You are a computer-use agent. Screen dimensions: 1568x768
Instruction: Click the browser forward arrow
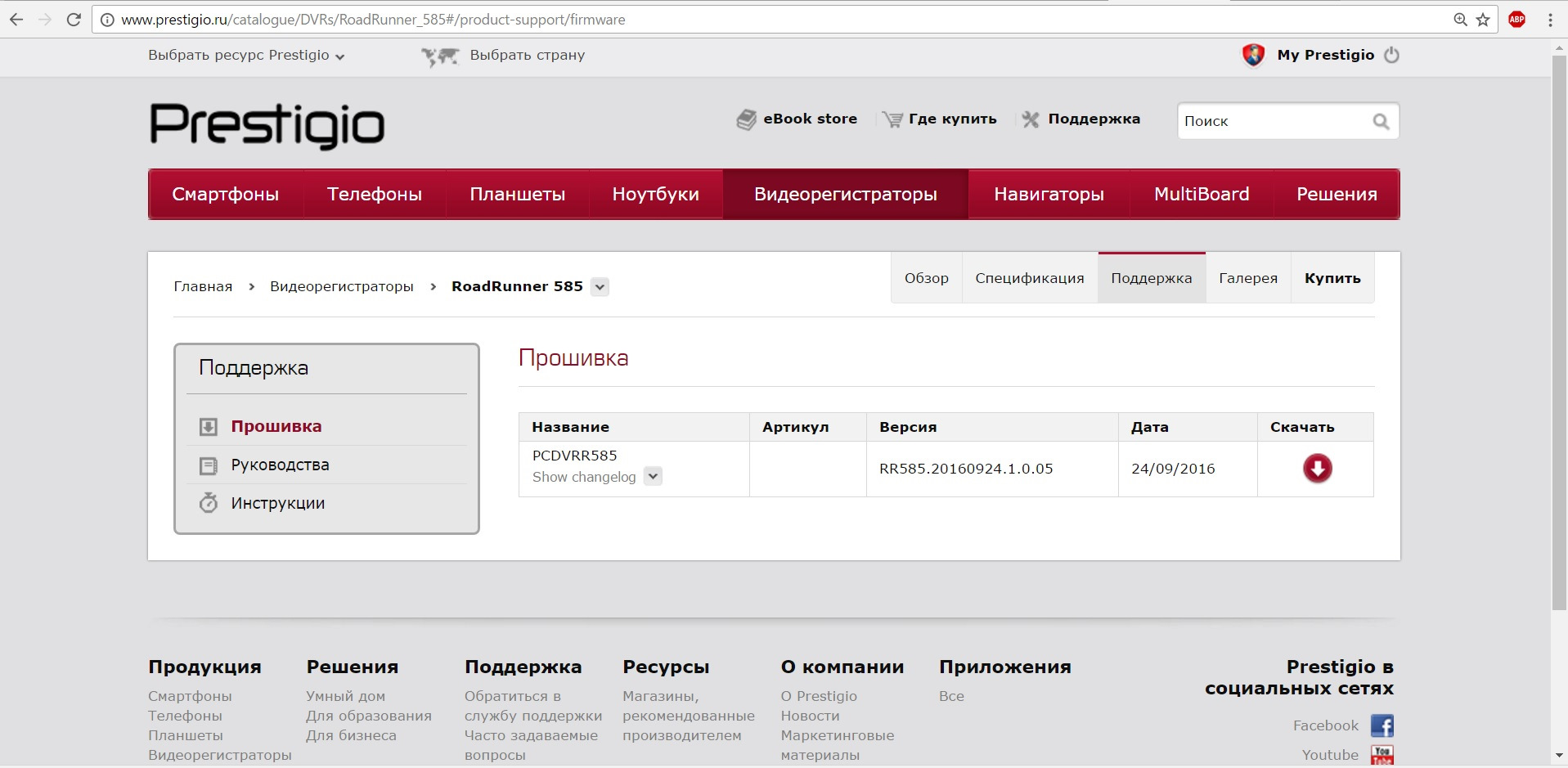45,20
